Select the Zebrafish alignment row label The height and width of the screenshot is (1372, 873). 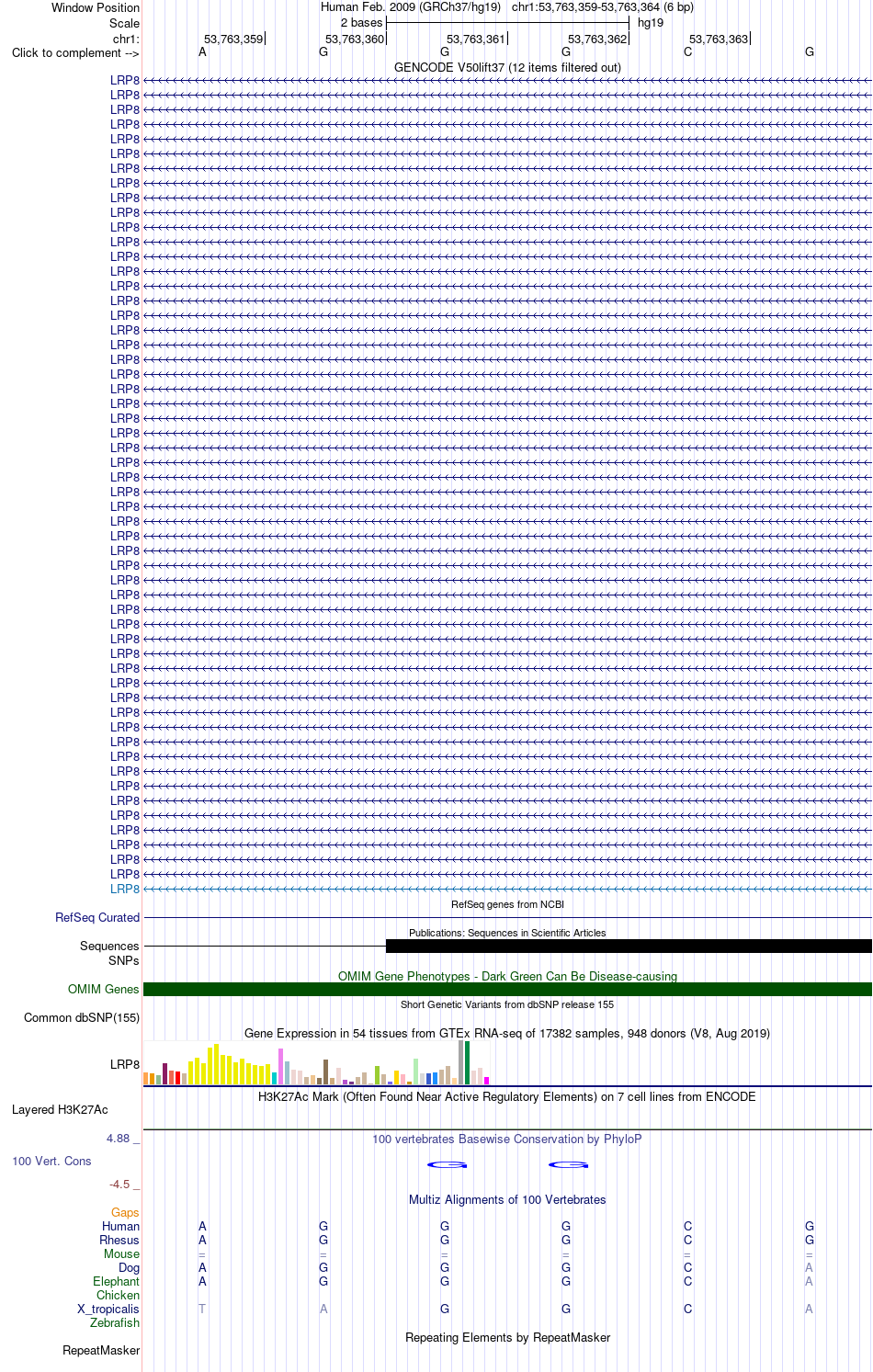115,1322
